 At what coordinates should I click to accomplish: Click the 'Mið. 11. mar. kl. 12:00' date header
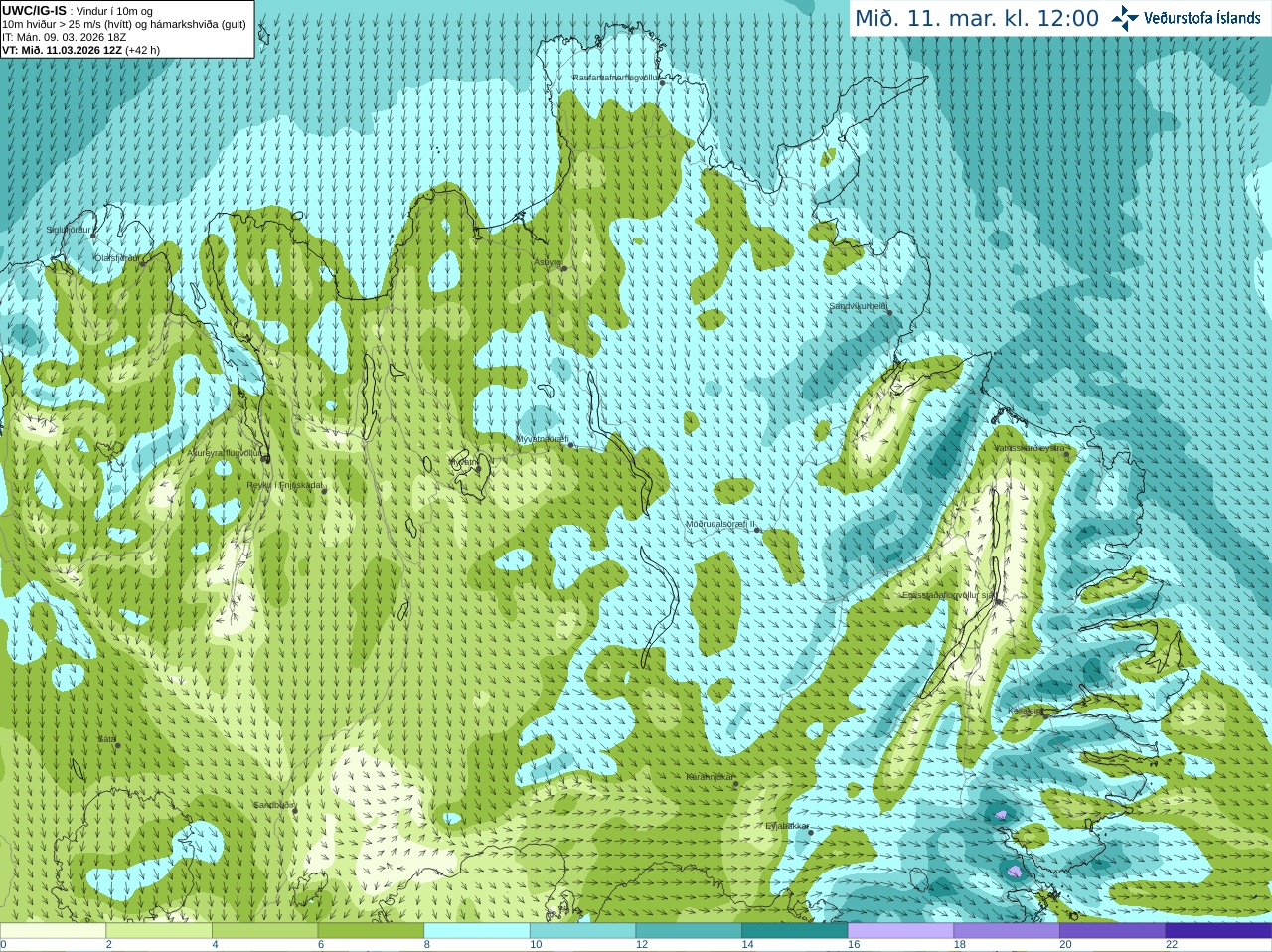pyautogui.click(x=977, y=19)
